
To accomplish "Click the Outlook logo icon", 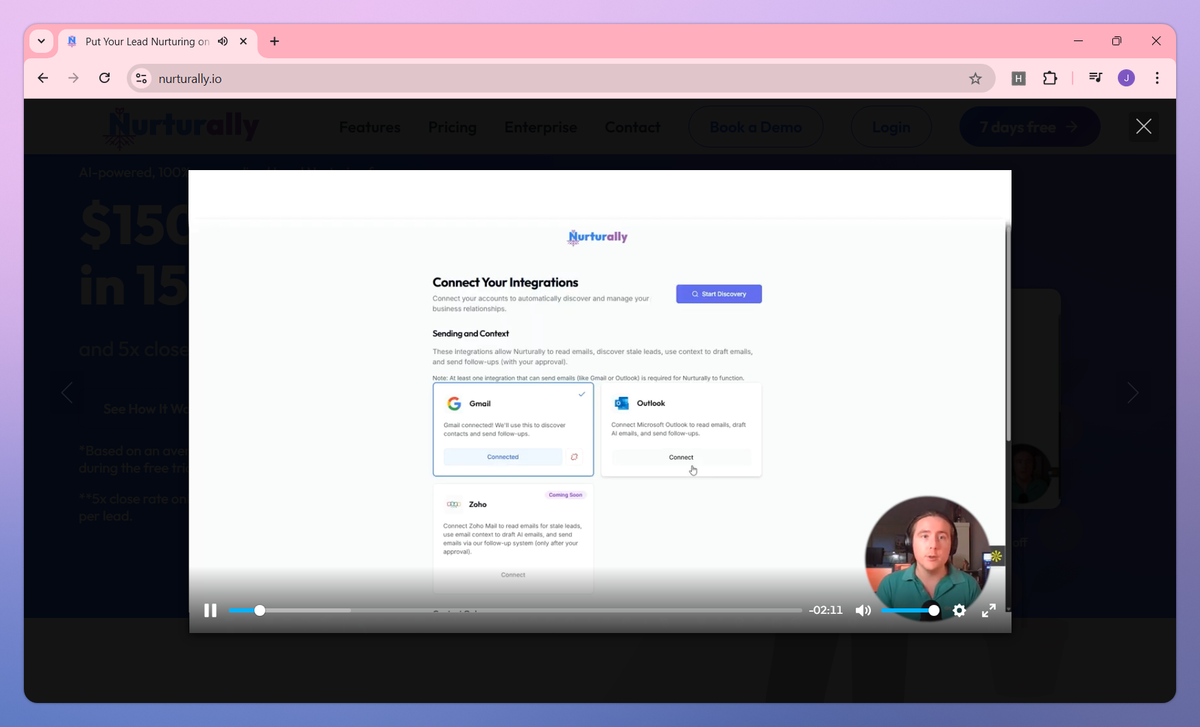I will [622, 403].
